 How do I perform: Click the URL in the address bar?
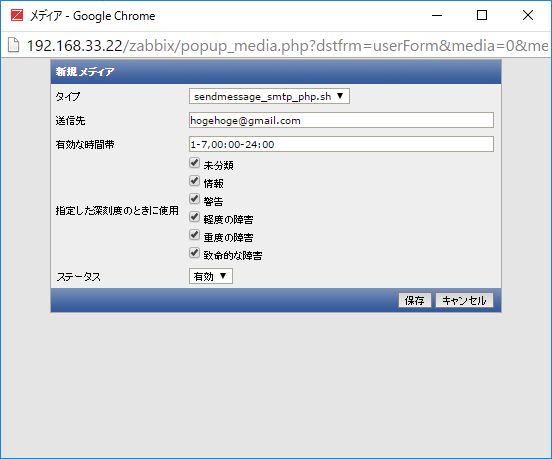[x=287, y=45]
